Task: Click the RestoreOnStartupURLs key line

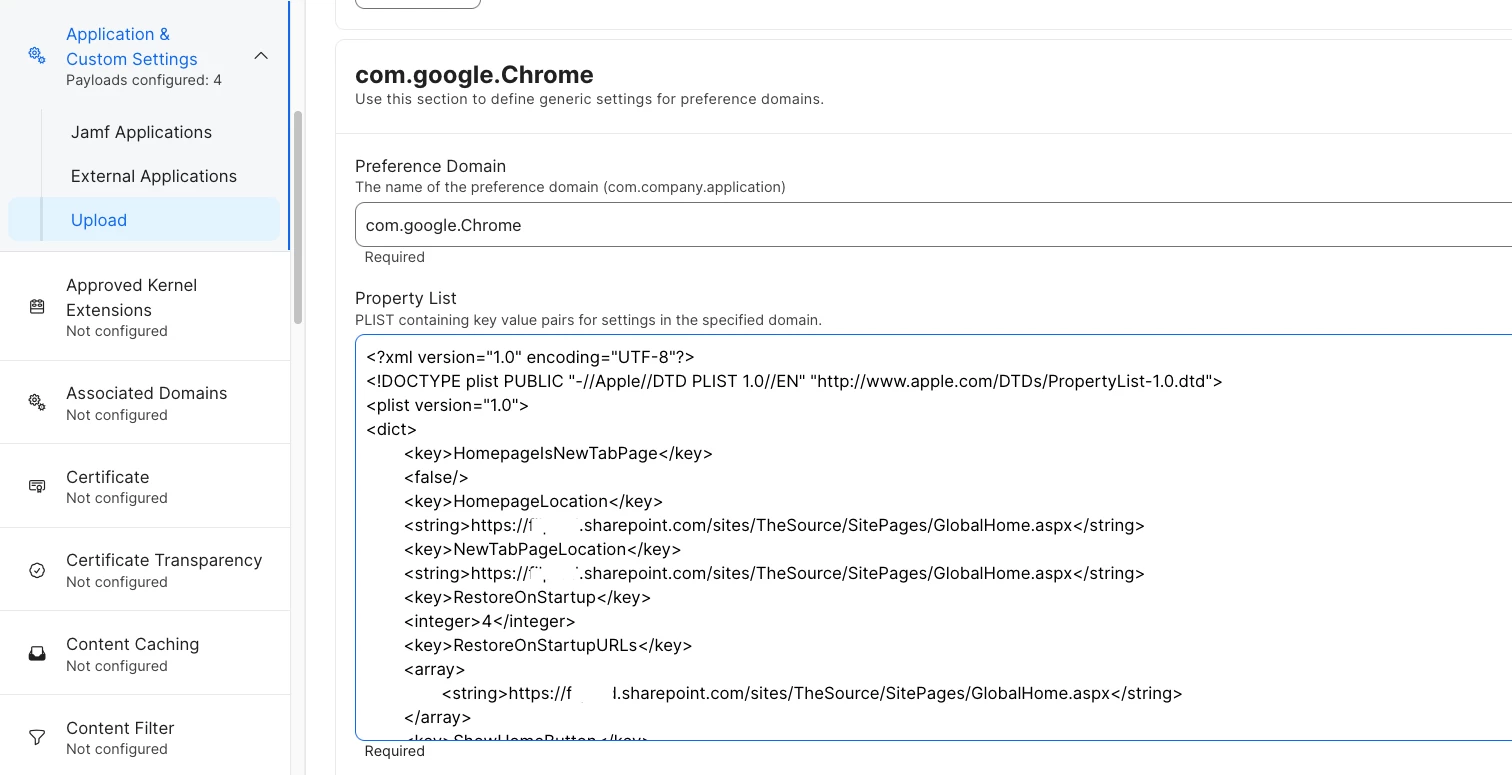Action: click(x=548, y=645)
